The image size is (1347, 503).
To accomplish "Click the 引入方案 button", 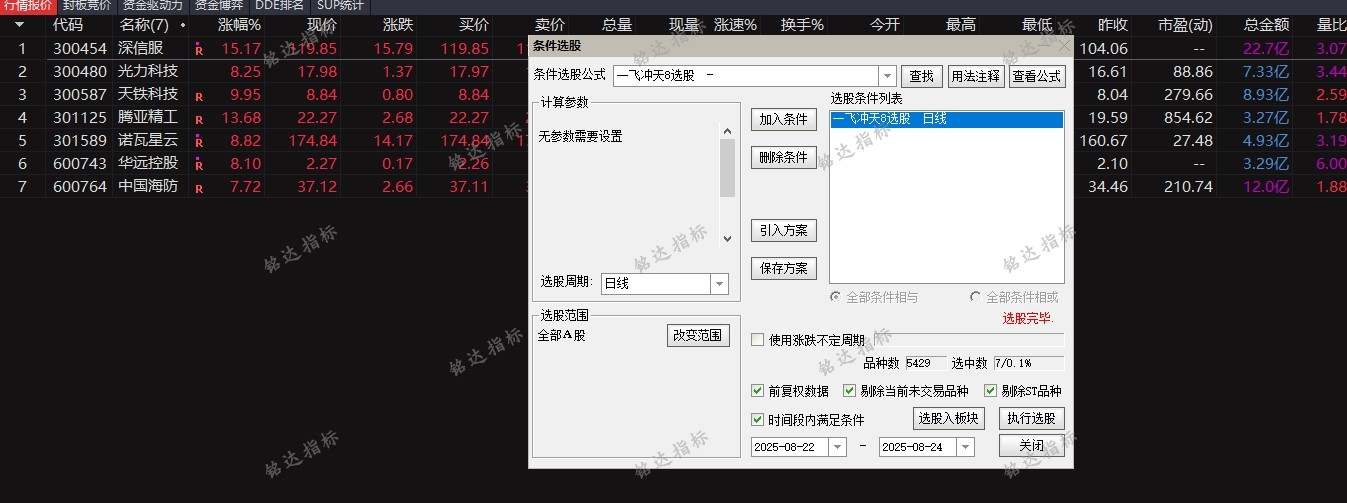I will pos(784,230).
